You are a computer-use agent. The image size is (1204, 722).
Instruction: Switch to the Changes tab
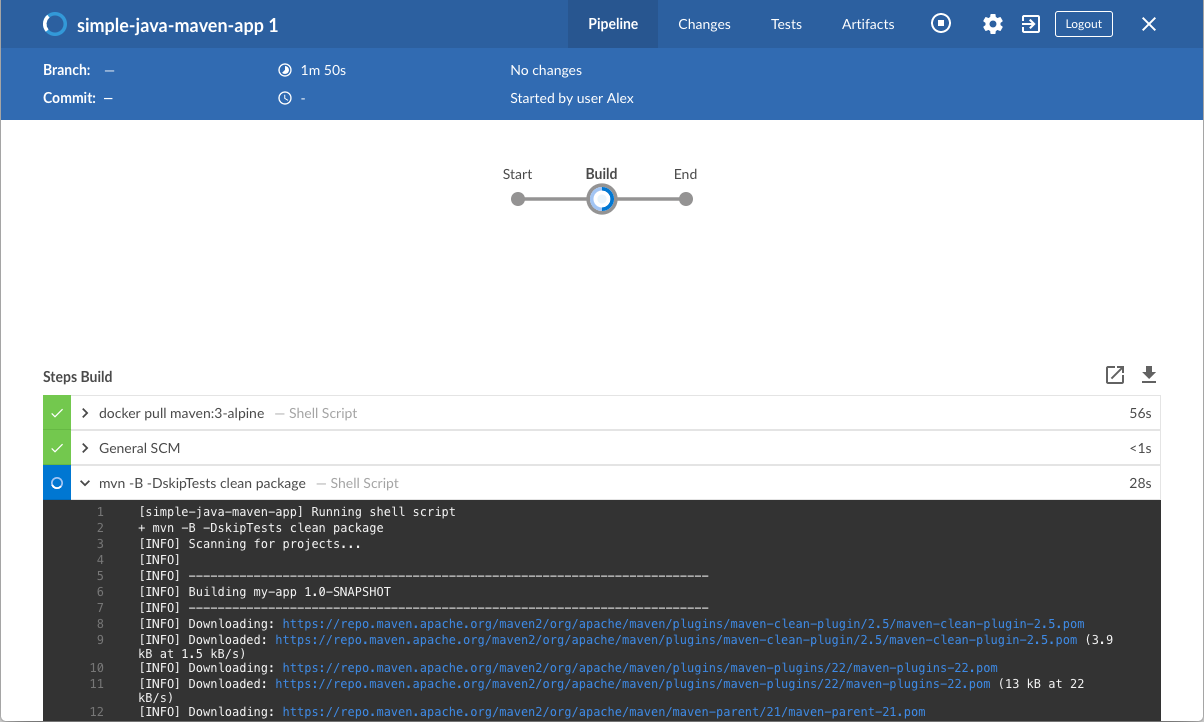pos(704,24)
